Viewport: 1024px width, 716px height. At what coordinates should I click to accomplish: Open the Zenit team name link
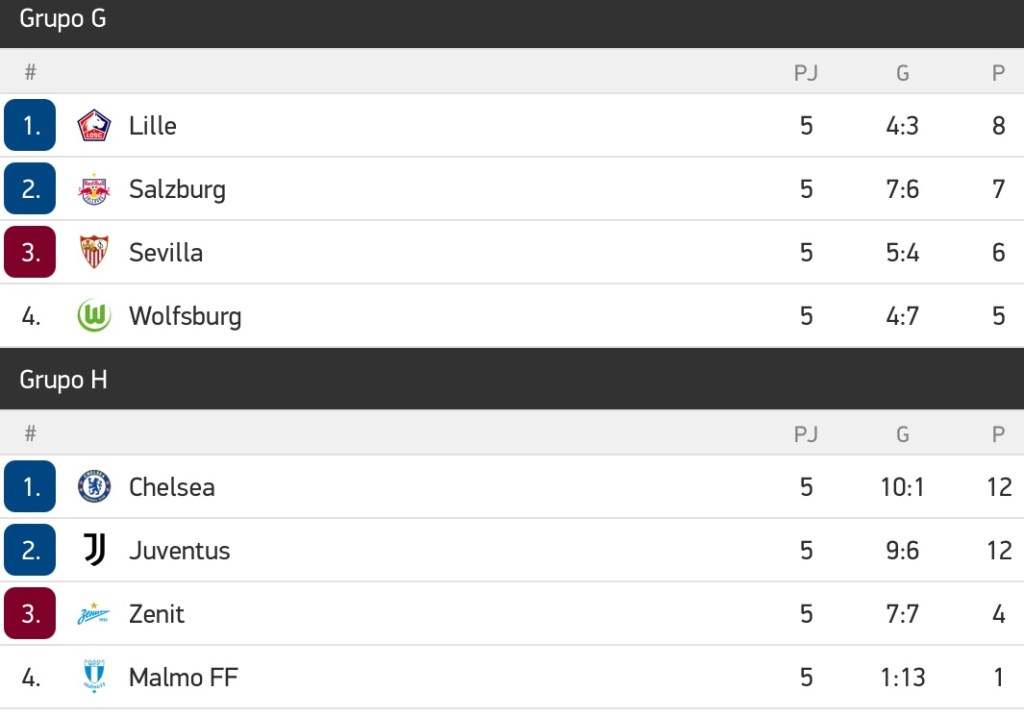pos(157,614)
